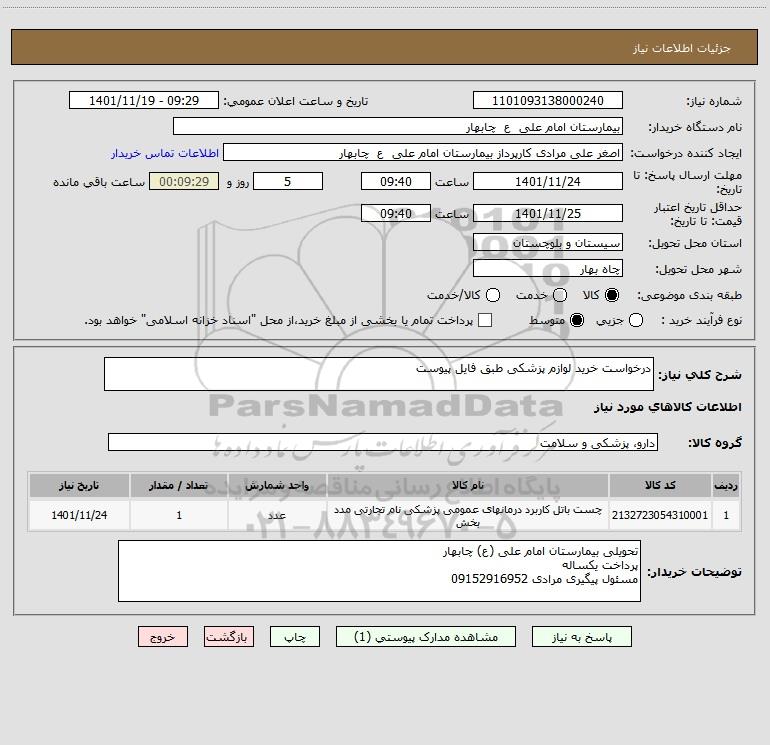Screen dimensions: 770x745
Task: Click the کد کالا column header
Action: [660, 485]
